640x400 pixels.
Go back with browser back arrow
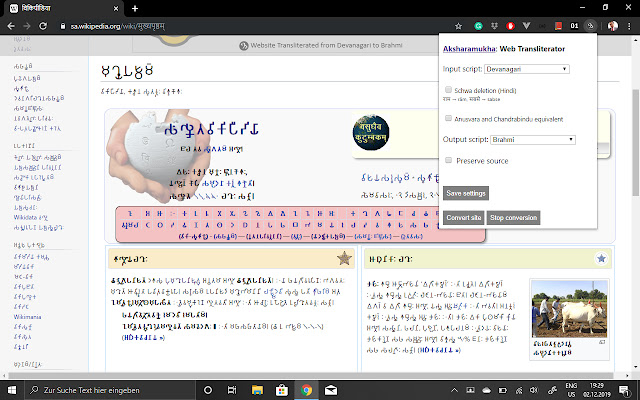11,26
